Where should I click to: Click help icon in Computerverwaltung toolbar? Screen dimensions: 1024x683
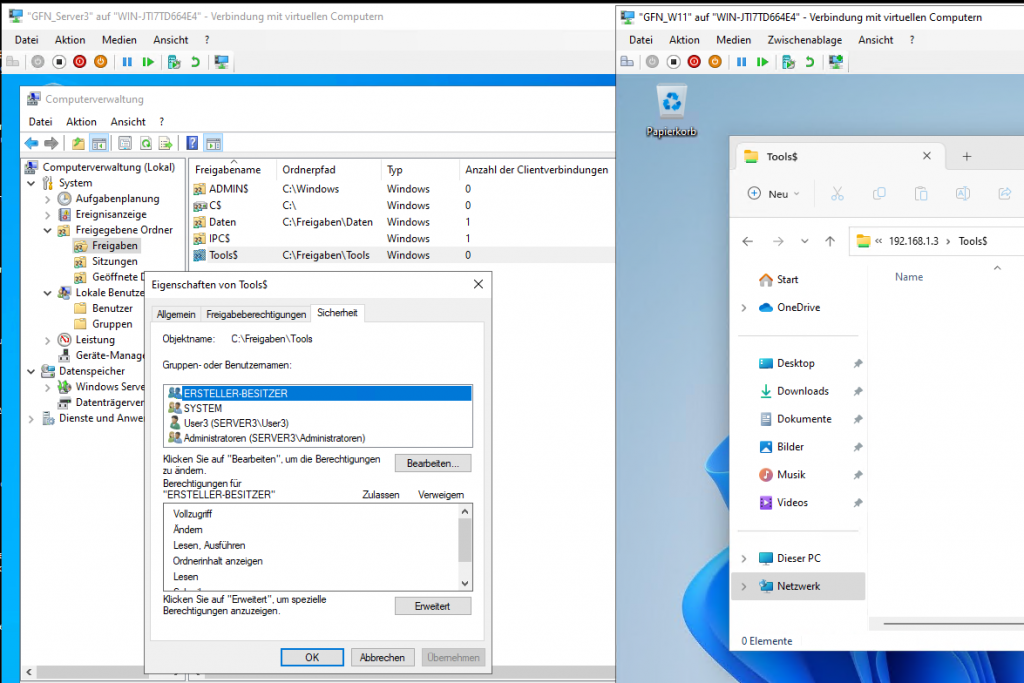[x=191, y=143]
